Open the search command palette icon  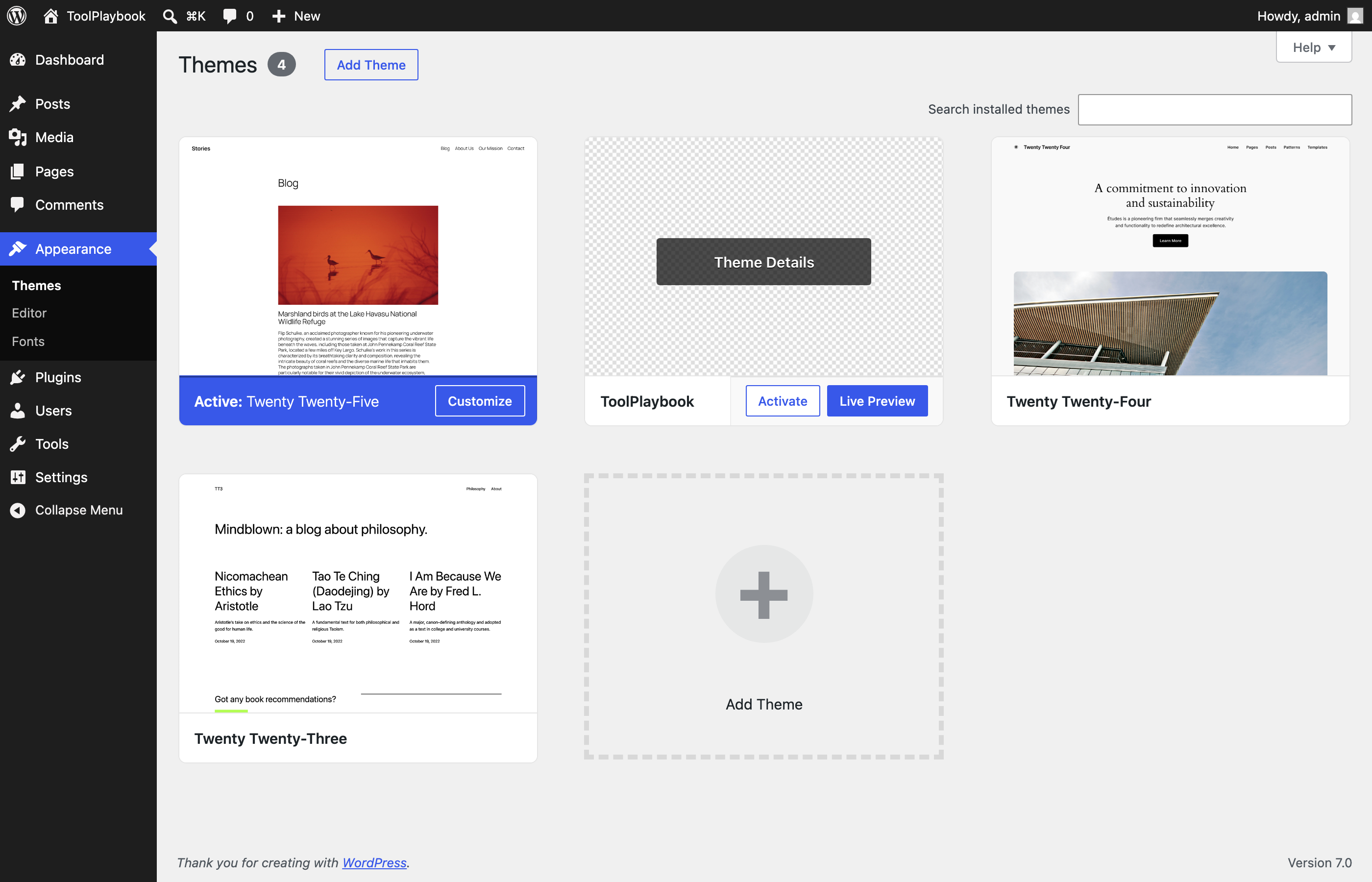click(x=170, y=16)
